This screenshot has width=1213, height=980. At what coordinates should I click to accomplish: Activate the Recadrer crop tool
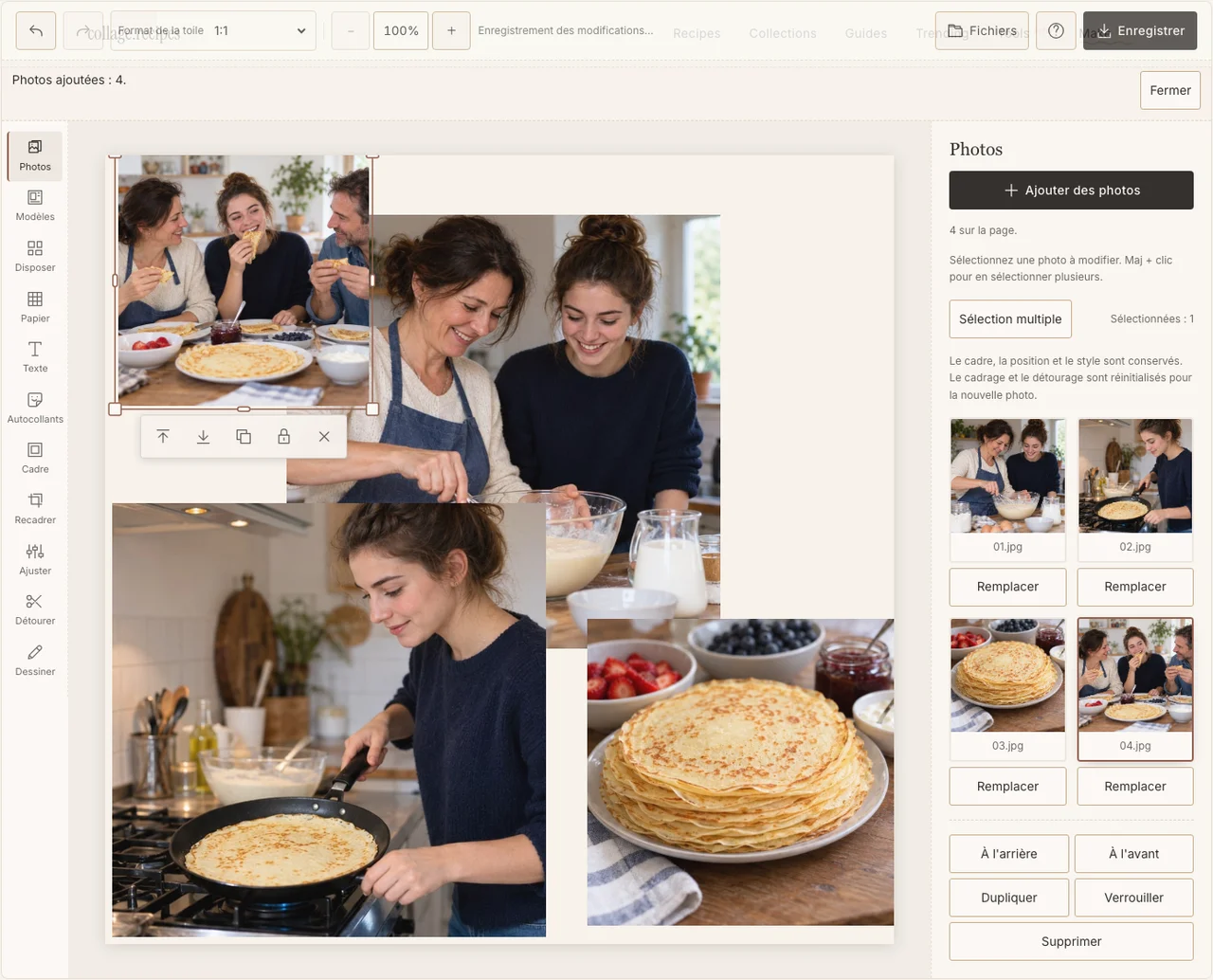pos(35,509)
